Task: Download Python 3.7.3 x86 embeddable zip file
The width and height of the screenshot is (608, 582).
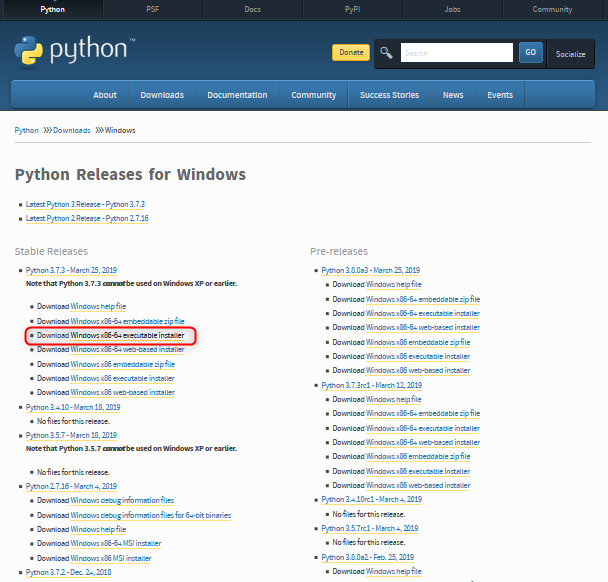Action: pyautogui.click(x=123, y=364)
